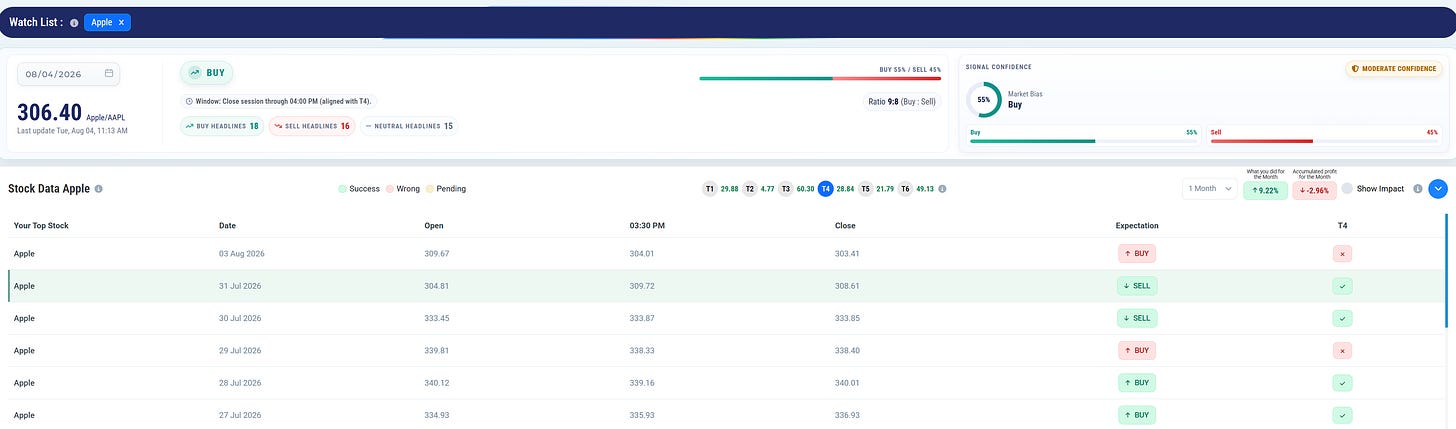Click the Pending legend dot
Image resolution: width=1456 pixels, height=429 pixels.
point(429,188)
